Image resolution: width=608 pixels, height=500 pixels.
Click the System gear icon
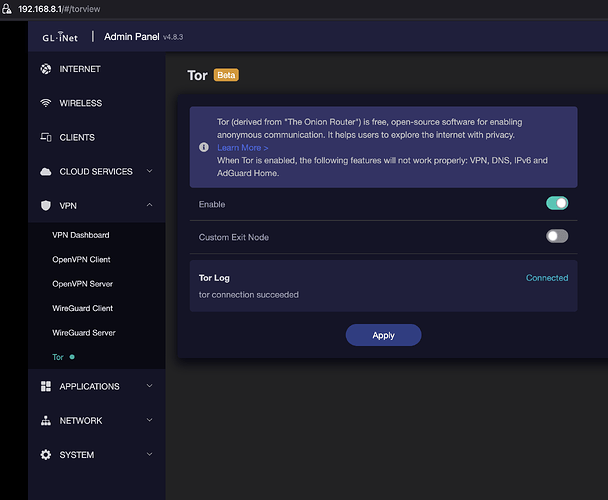tap(46, 455)
